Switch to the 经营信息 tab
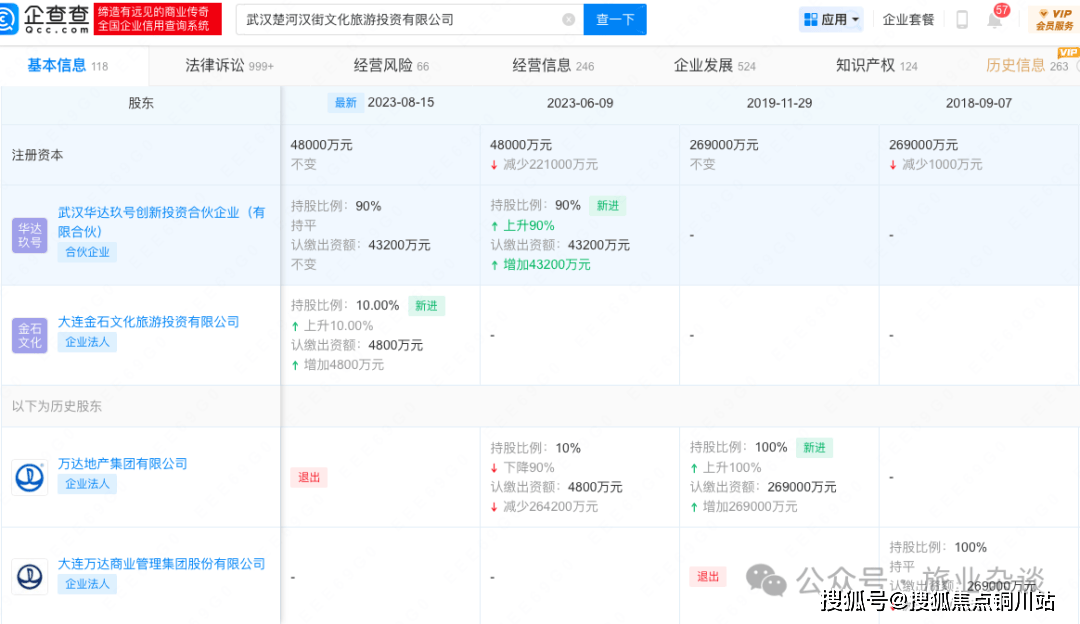The image size is (1080, 624). click(x=553, y=66)
